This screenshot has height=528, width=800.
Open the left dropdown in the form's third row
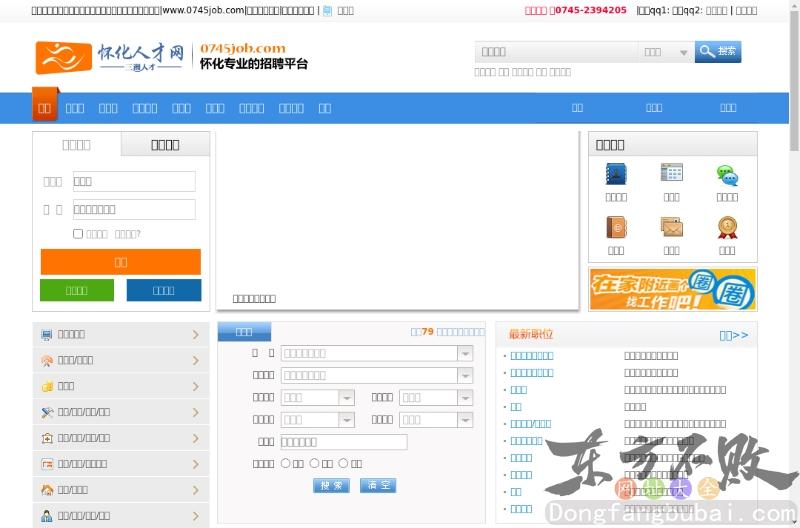click(318, 397)
